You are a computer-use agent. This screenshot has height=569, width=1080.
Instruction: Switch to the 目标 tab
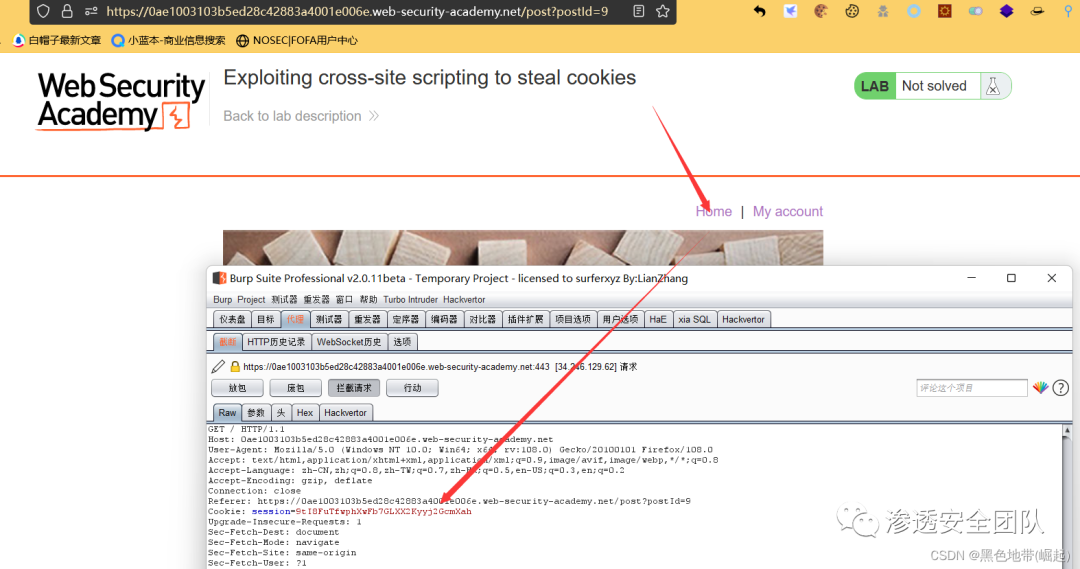point(266,320)
